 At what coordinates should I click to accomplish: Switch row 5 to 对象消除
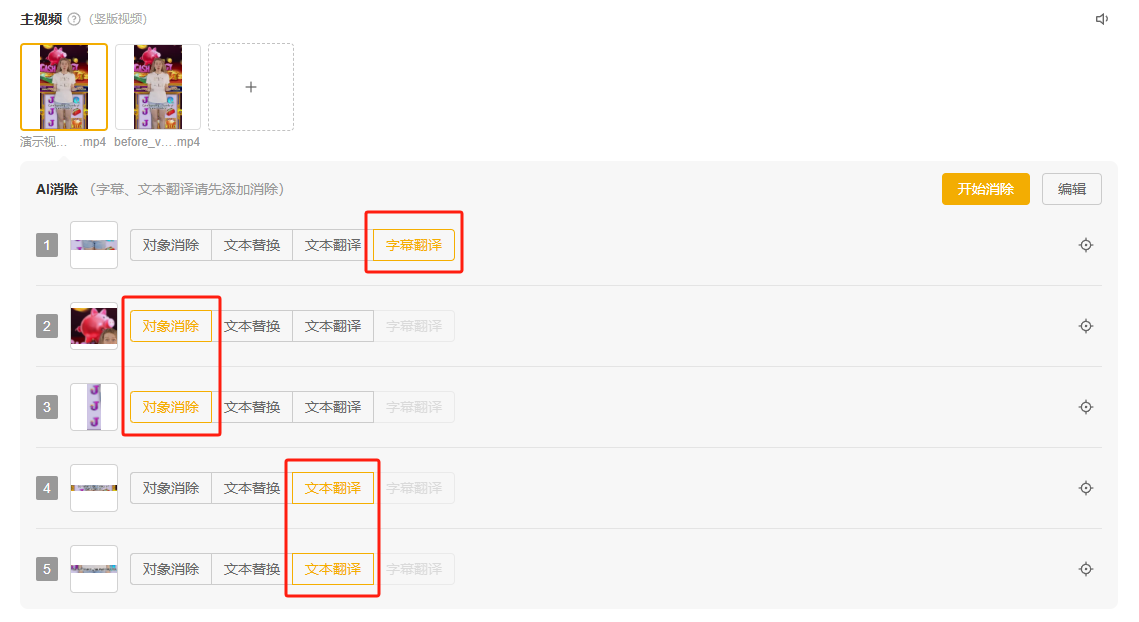pyautogui.click(x=171, y=569)
